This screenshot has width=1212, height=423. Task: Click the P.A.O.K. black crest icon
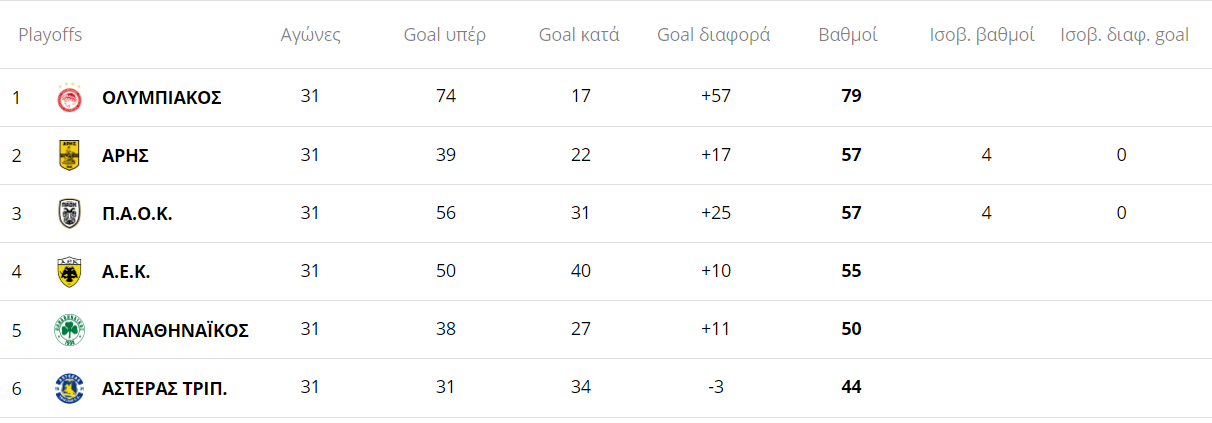tap(69, 213)
